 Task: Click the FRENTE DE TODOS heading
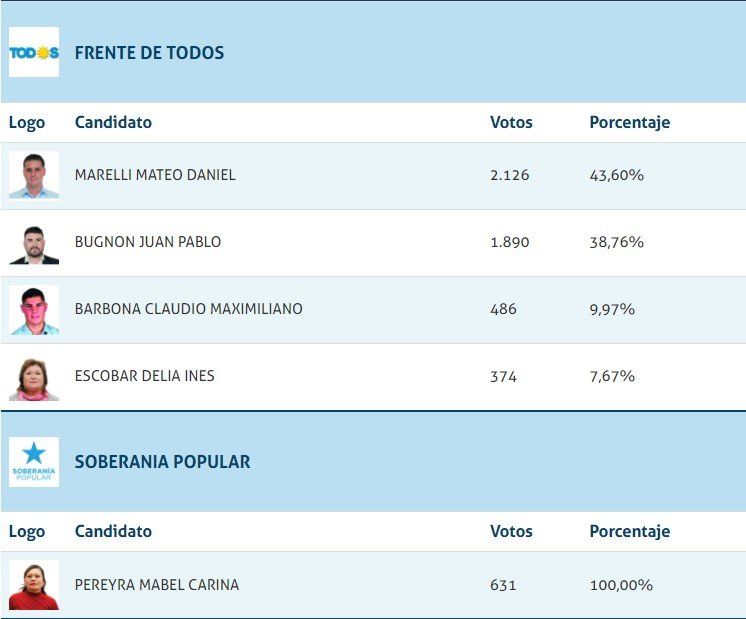[x=149, y=53]
